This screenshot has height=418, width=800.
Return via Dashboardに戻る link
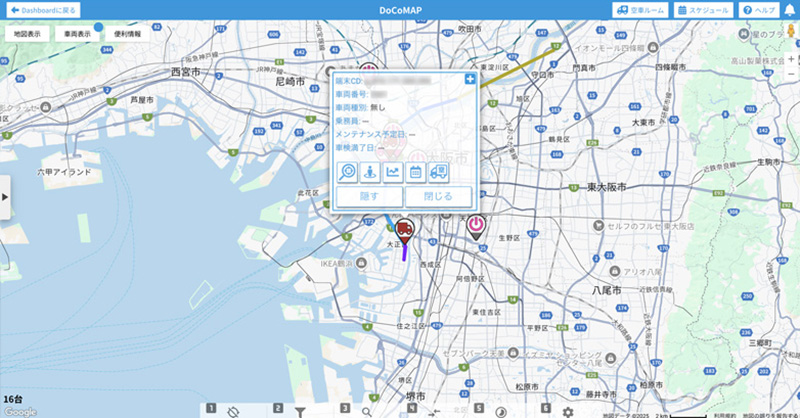[x=43, y=9]
